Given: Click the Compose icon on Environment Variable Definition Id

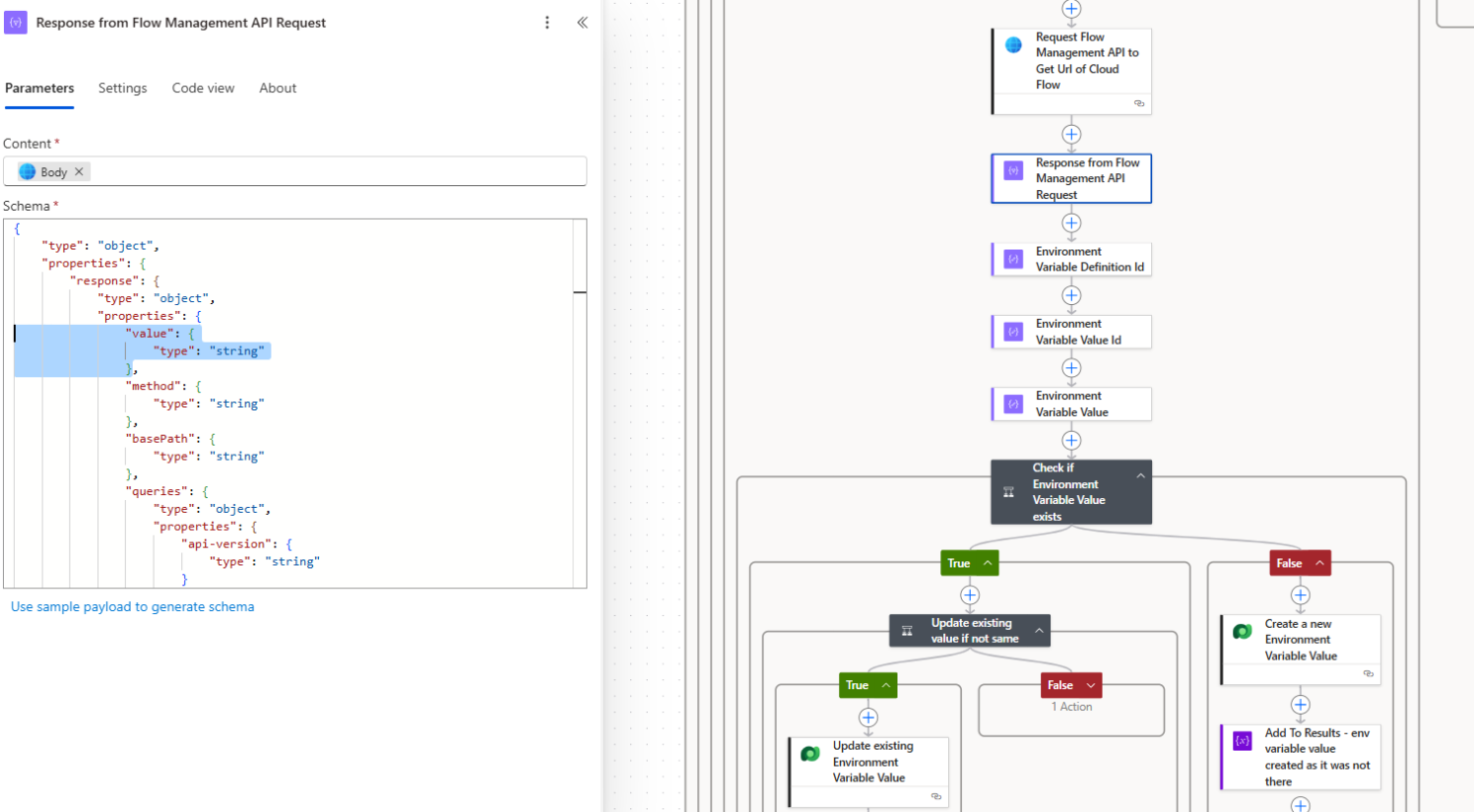Looking at the screenshot, I should point(1011,258).
